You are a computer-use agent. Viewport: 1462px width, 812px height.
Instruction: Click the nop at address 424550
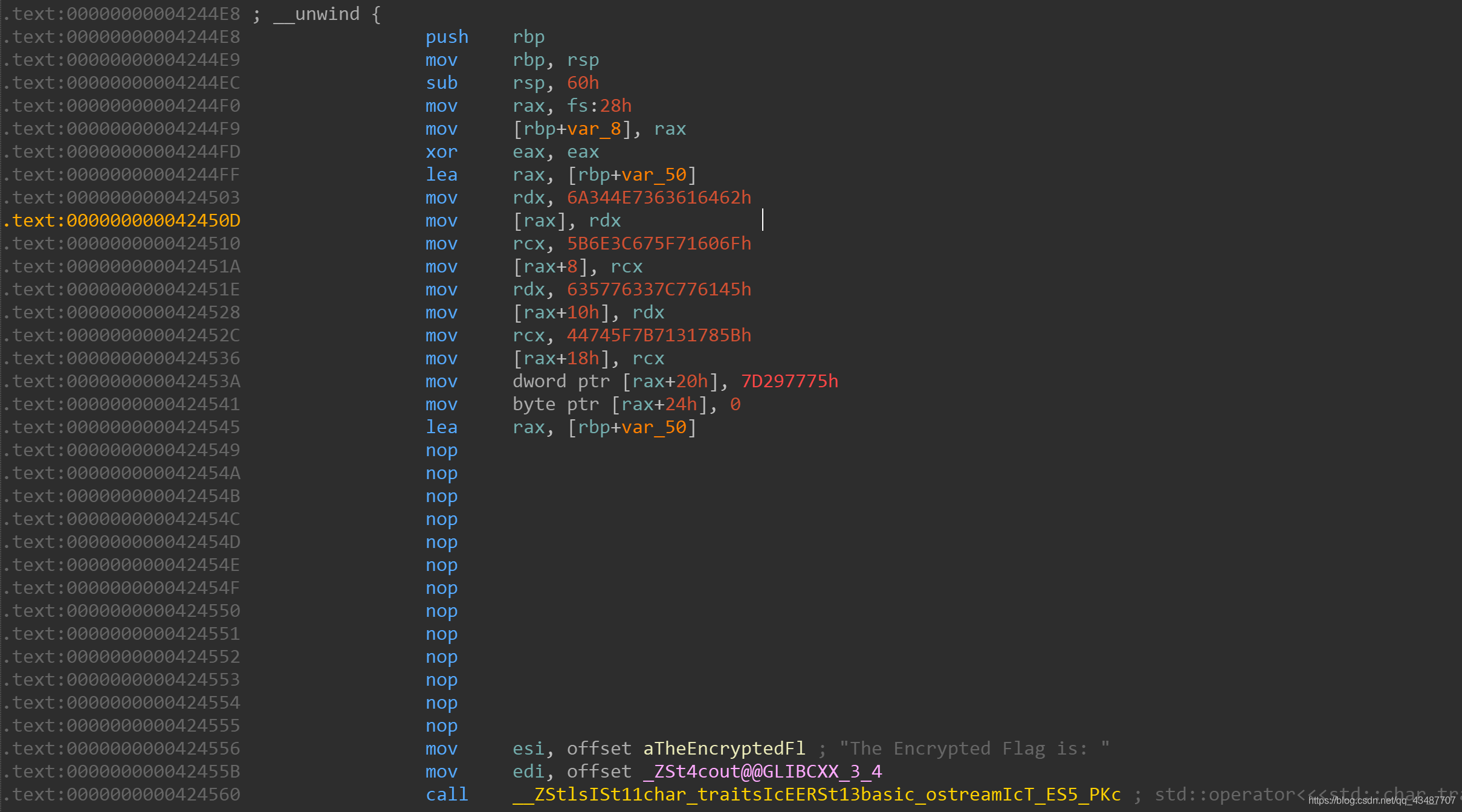441,611
